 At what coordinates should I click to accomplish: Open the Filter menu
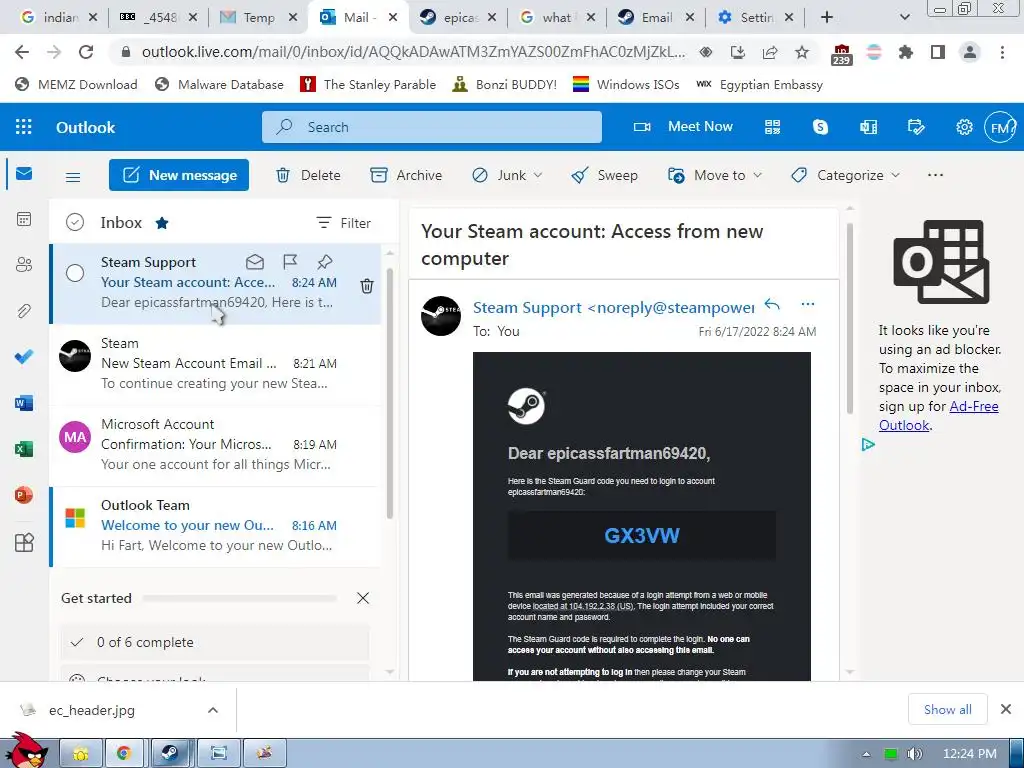coord(344,223)
